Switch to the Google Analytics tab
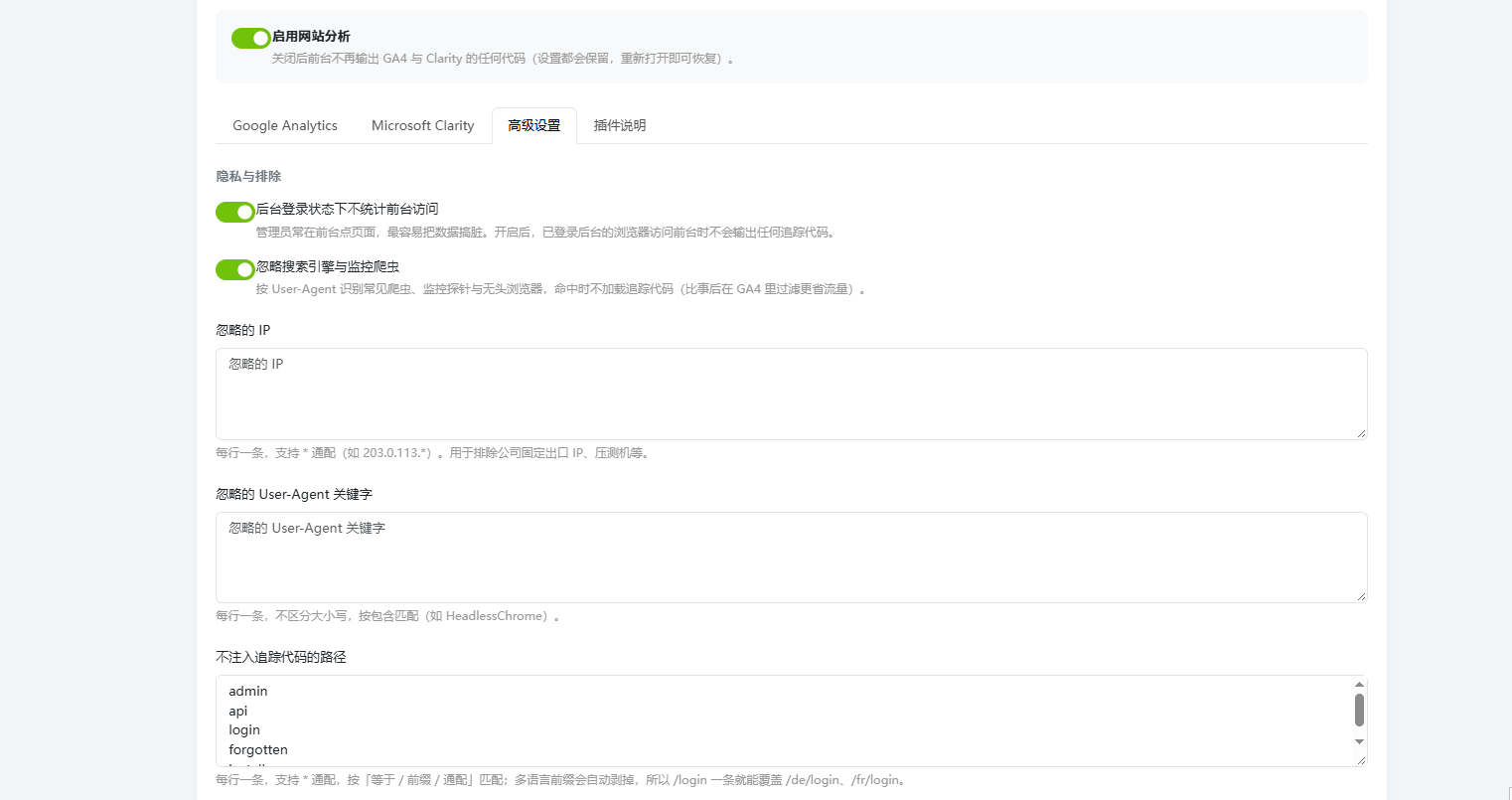Viewport: 1512px width, 800px height. point(285,125)
